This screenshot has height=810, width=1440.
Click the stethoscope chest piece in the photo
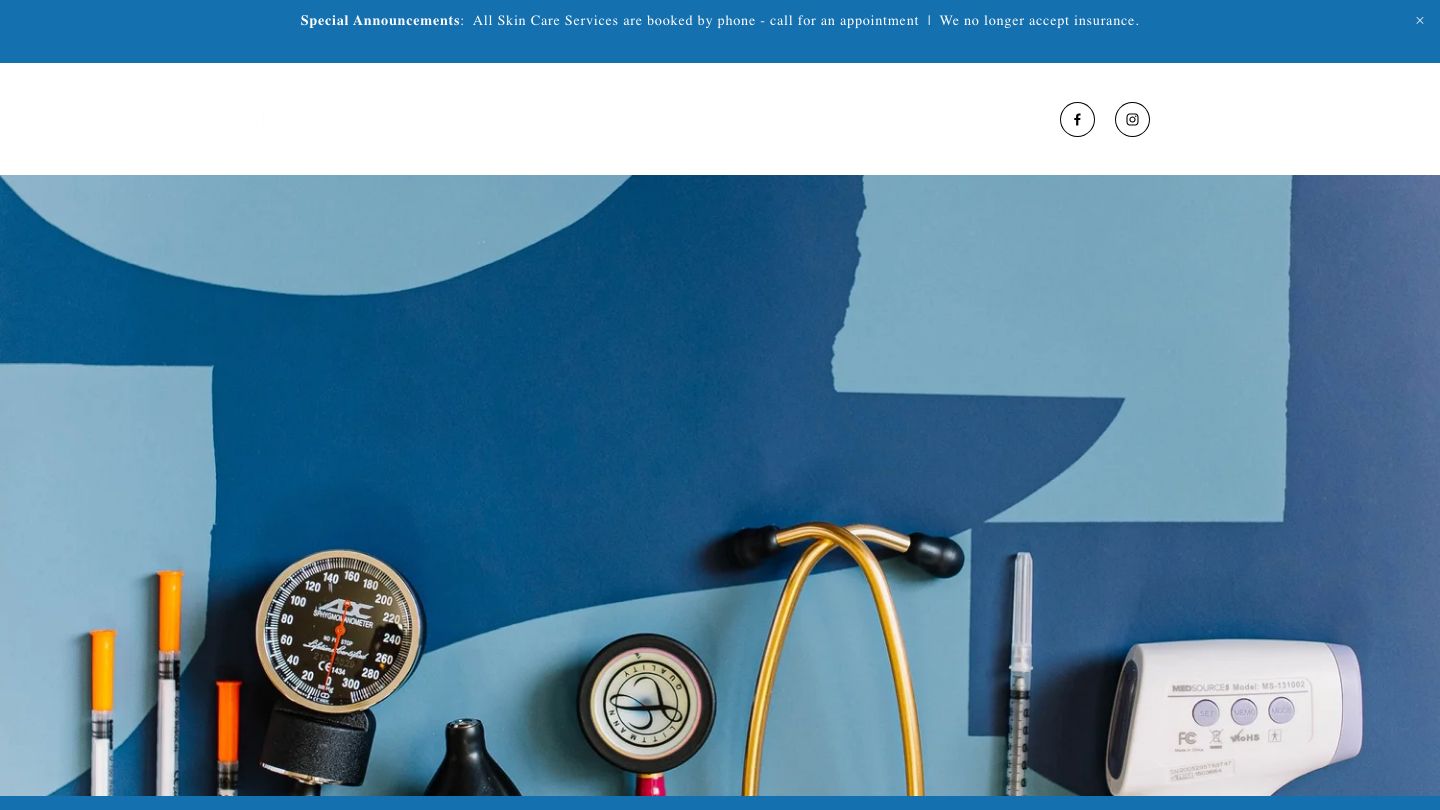pyautogui.click(x=646, y=703)
